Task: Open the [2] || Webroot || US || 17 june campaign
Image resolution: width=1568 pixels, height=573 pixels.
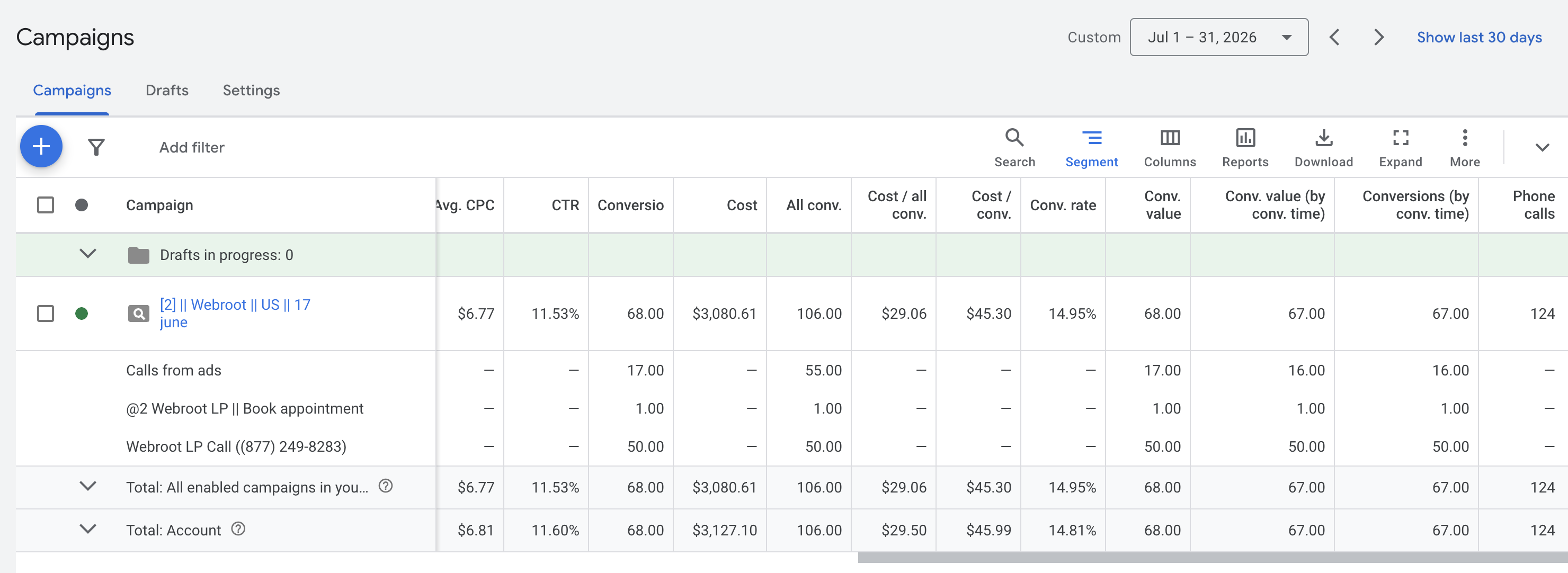Action: 235,314
